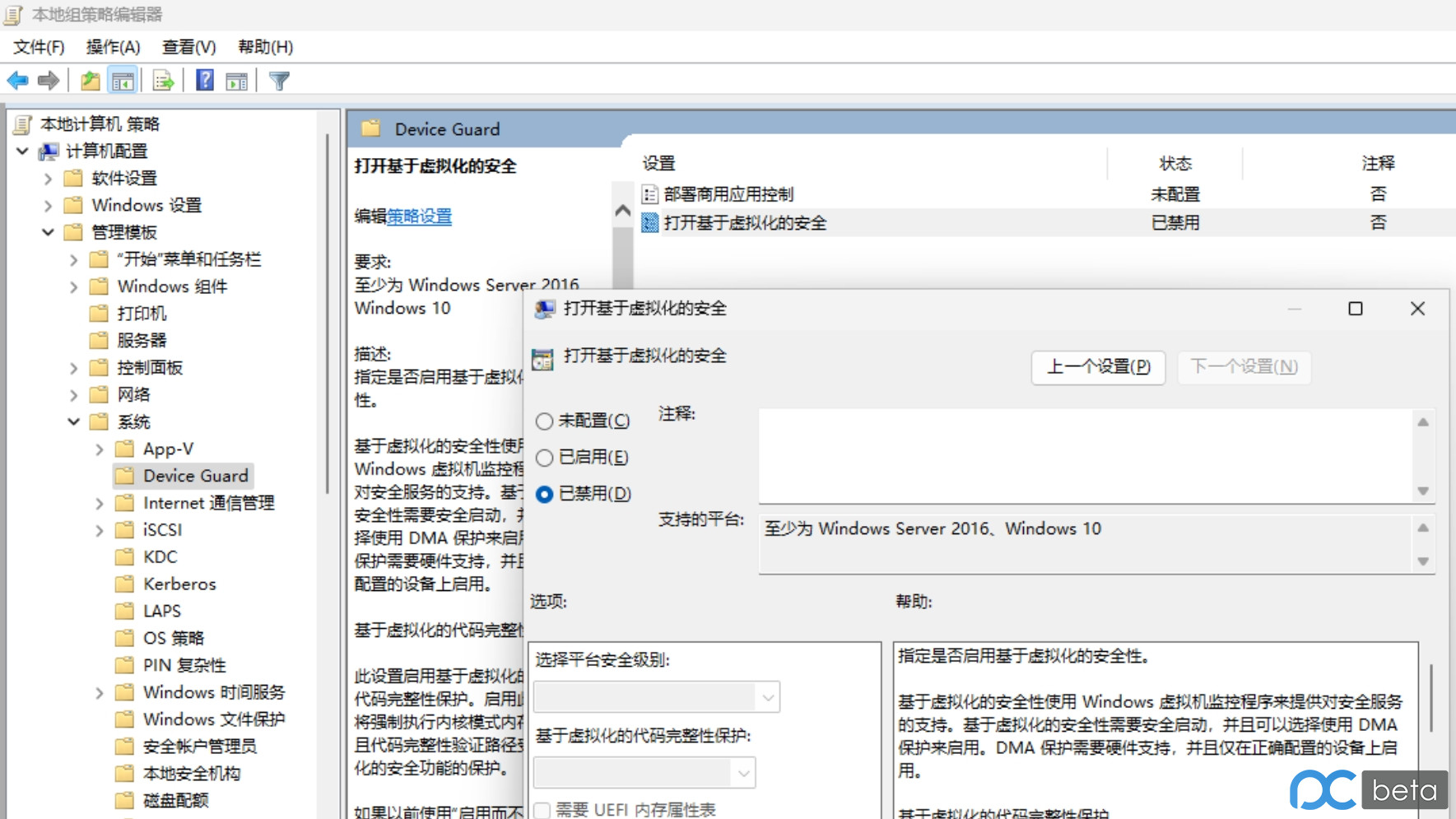
Task: Click the policy icon beside 部署商用应用控制
Action: click(x=649, y=194)
